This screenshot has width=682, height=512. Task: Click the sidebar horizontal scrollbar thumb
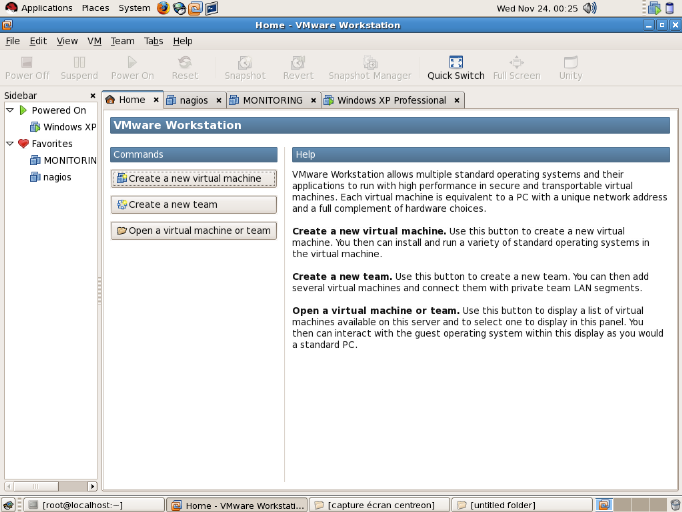pyautogui.click(x=37, y=486)
